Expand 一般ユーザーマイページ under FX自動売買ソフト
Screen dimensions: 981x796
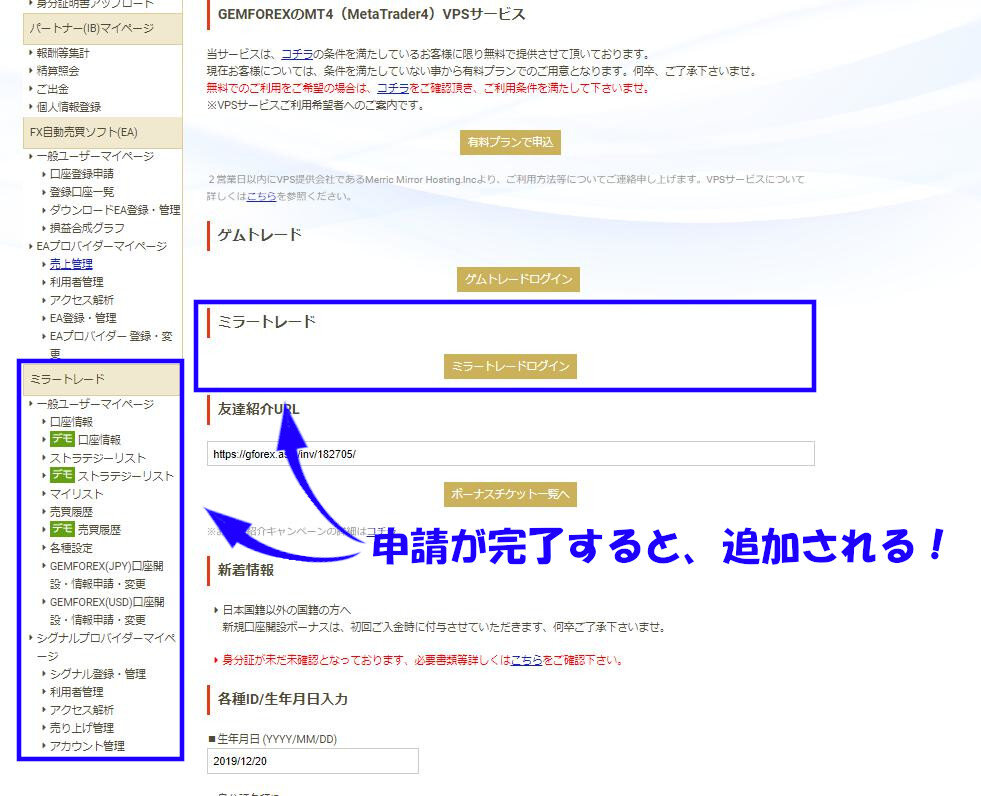pos(95,156)
